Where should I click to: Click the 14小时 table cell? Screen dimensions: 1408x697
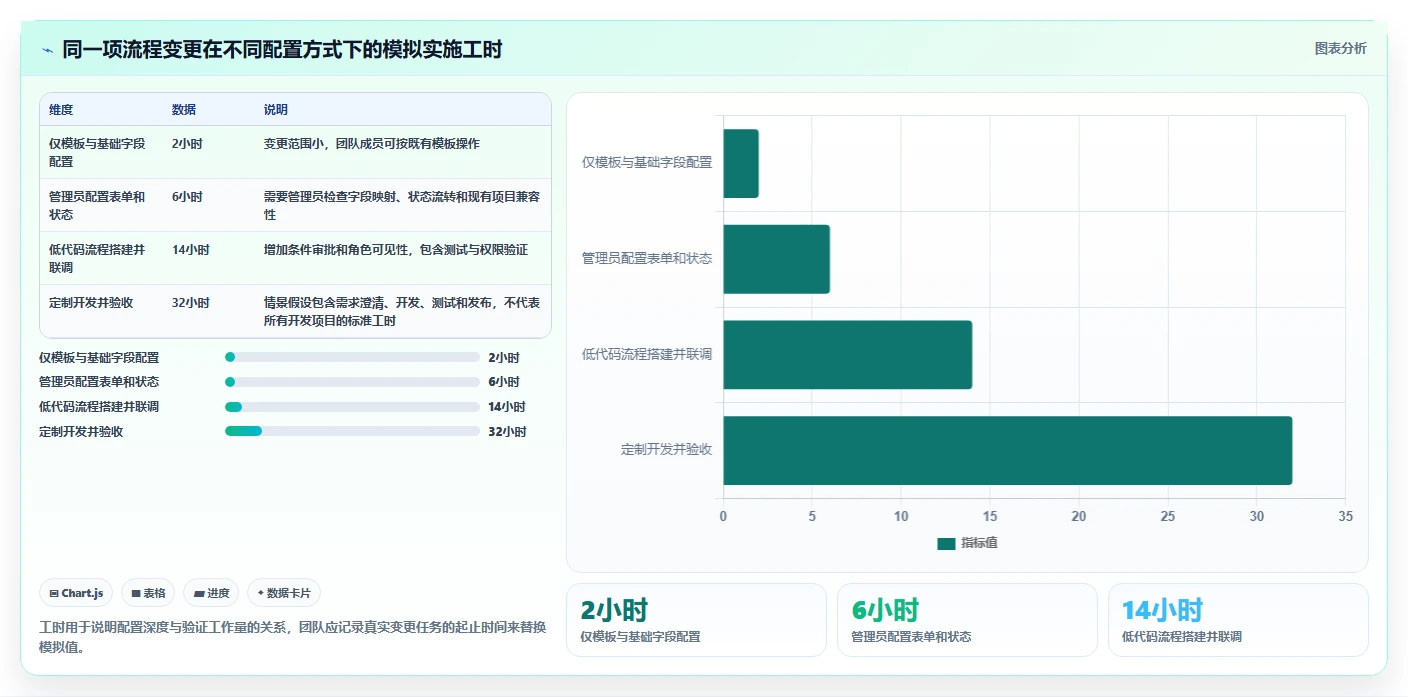coord(209,258)
